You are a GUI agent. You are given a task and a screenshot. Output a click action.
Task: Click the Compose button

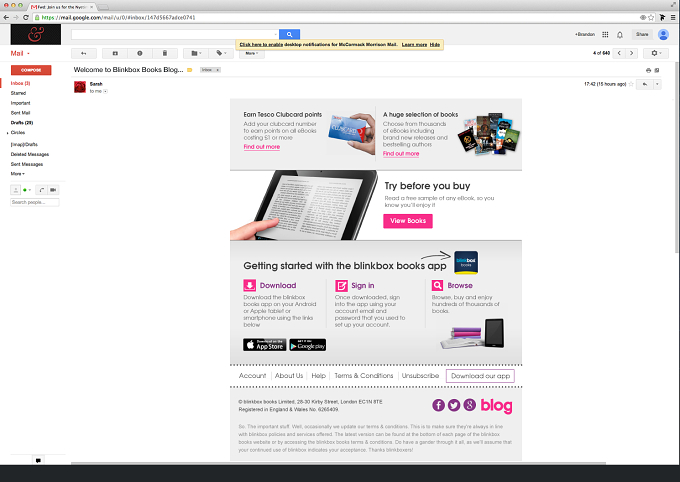31,70
